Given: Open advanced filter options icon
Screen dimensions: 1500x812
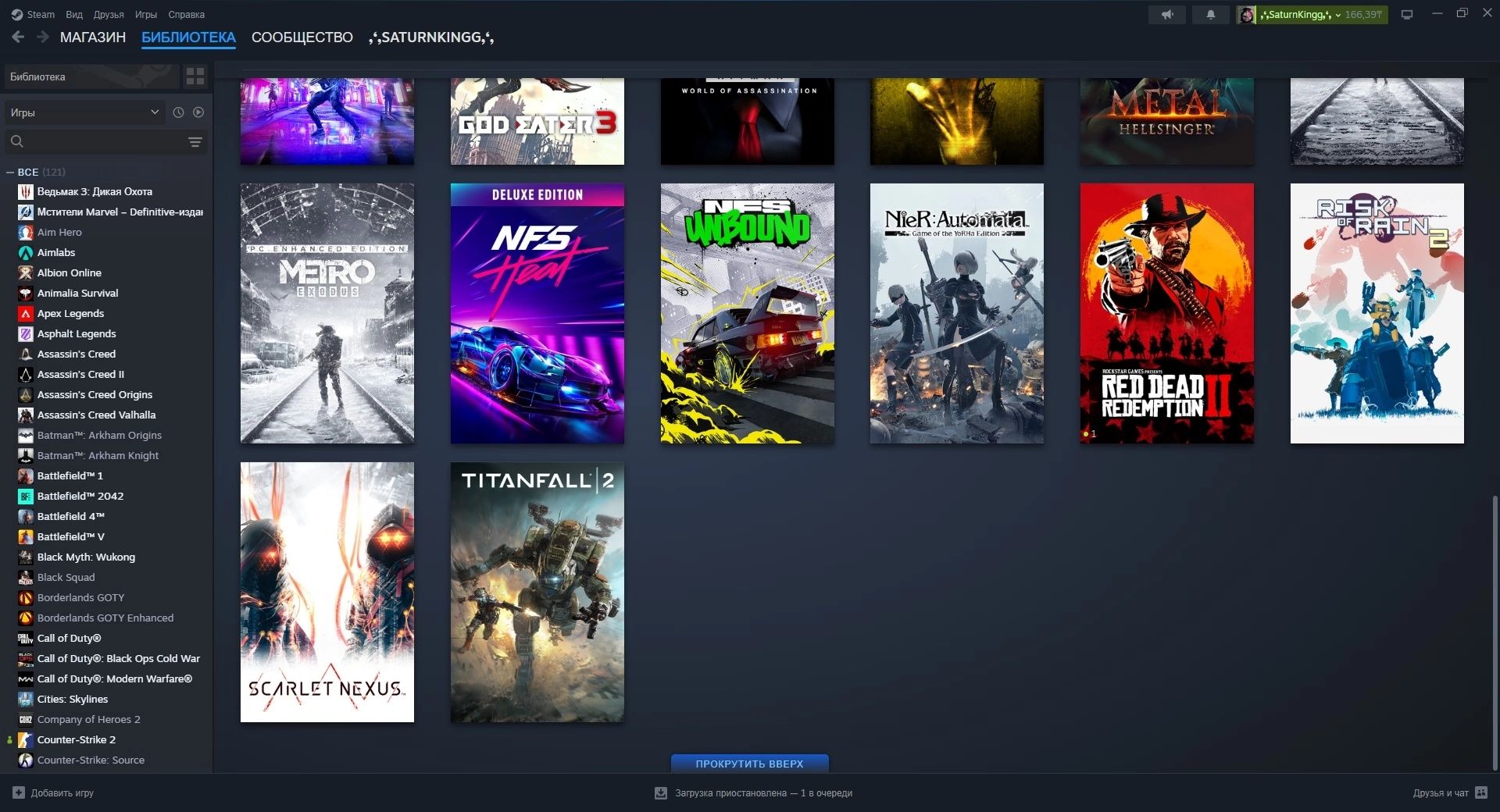Looking at the screenshot, I should [195, 141].
